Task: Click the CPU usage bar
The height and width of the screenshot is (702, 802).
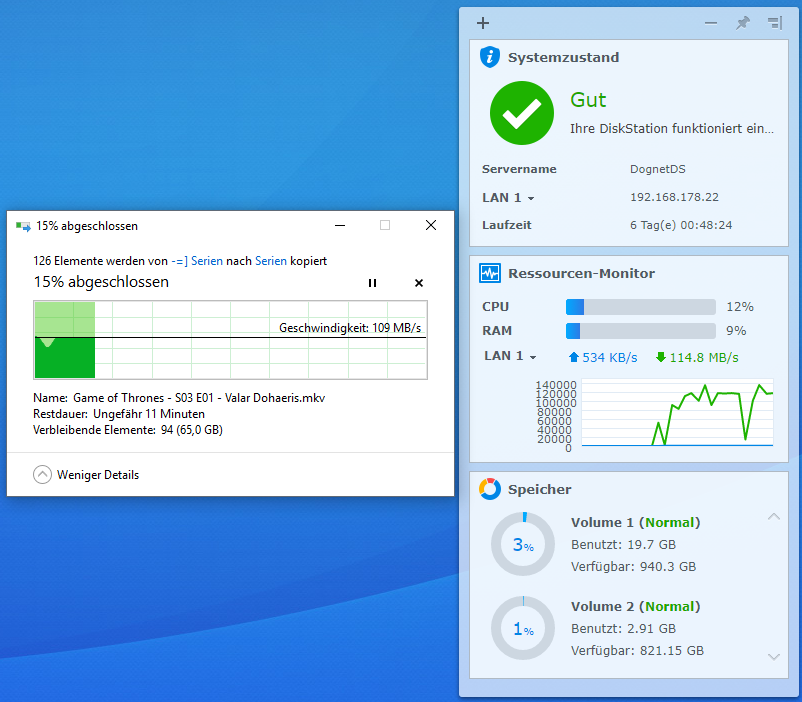Action: pyautogui.click(x=640, y=307)
